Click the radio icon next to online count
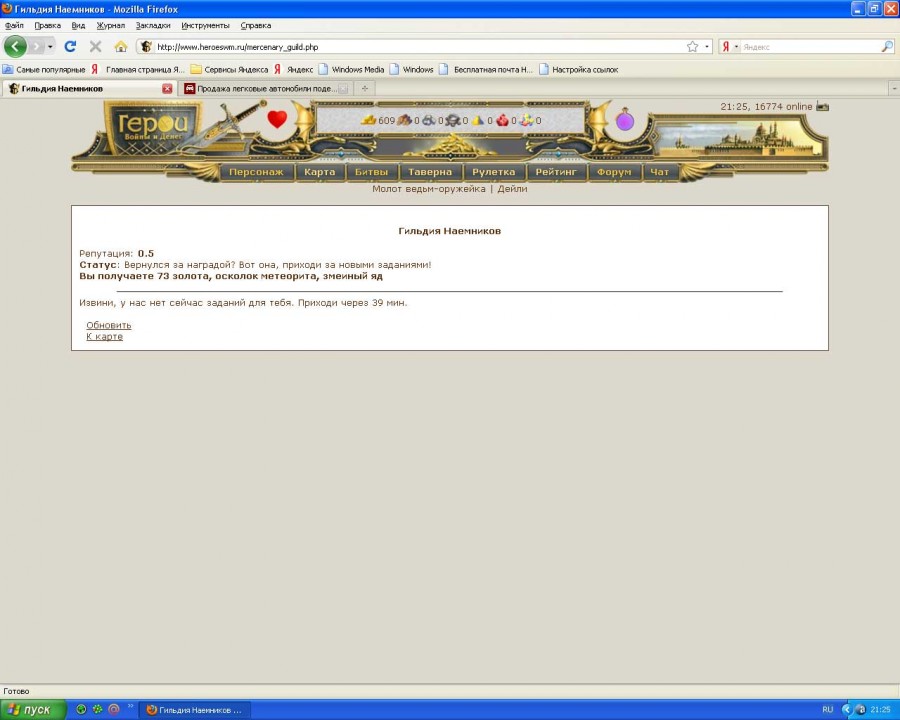Screen dimensions: 900x720 823,107
